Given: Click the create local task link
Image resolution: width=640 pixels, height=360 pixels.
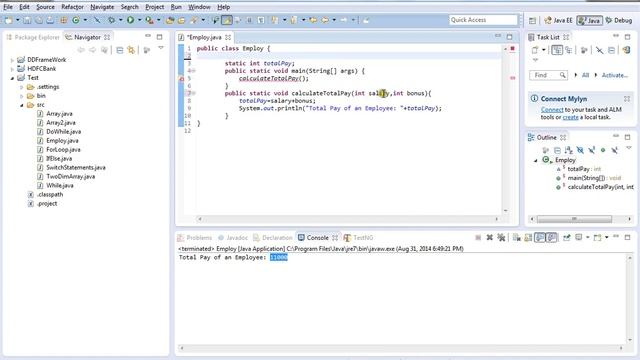Looking at the screenshot, I should pyautogui.click(x=570, y=117).
